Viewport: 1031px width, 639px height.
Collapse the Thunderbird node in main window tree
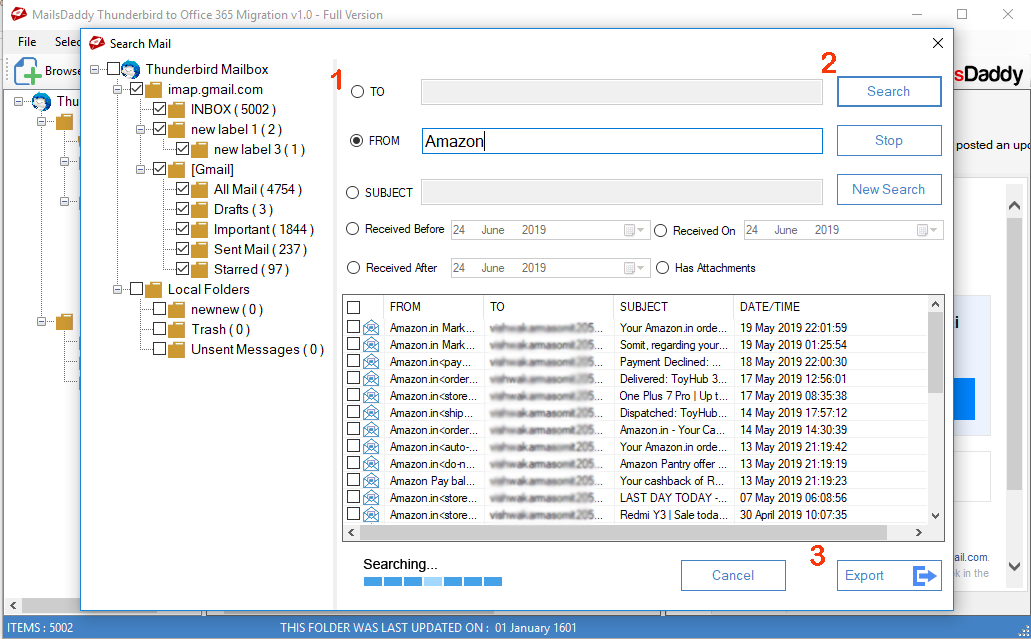pyautogui.click(x=18, y=101)
